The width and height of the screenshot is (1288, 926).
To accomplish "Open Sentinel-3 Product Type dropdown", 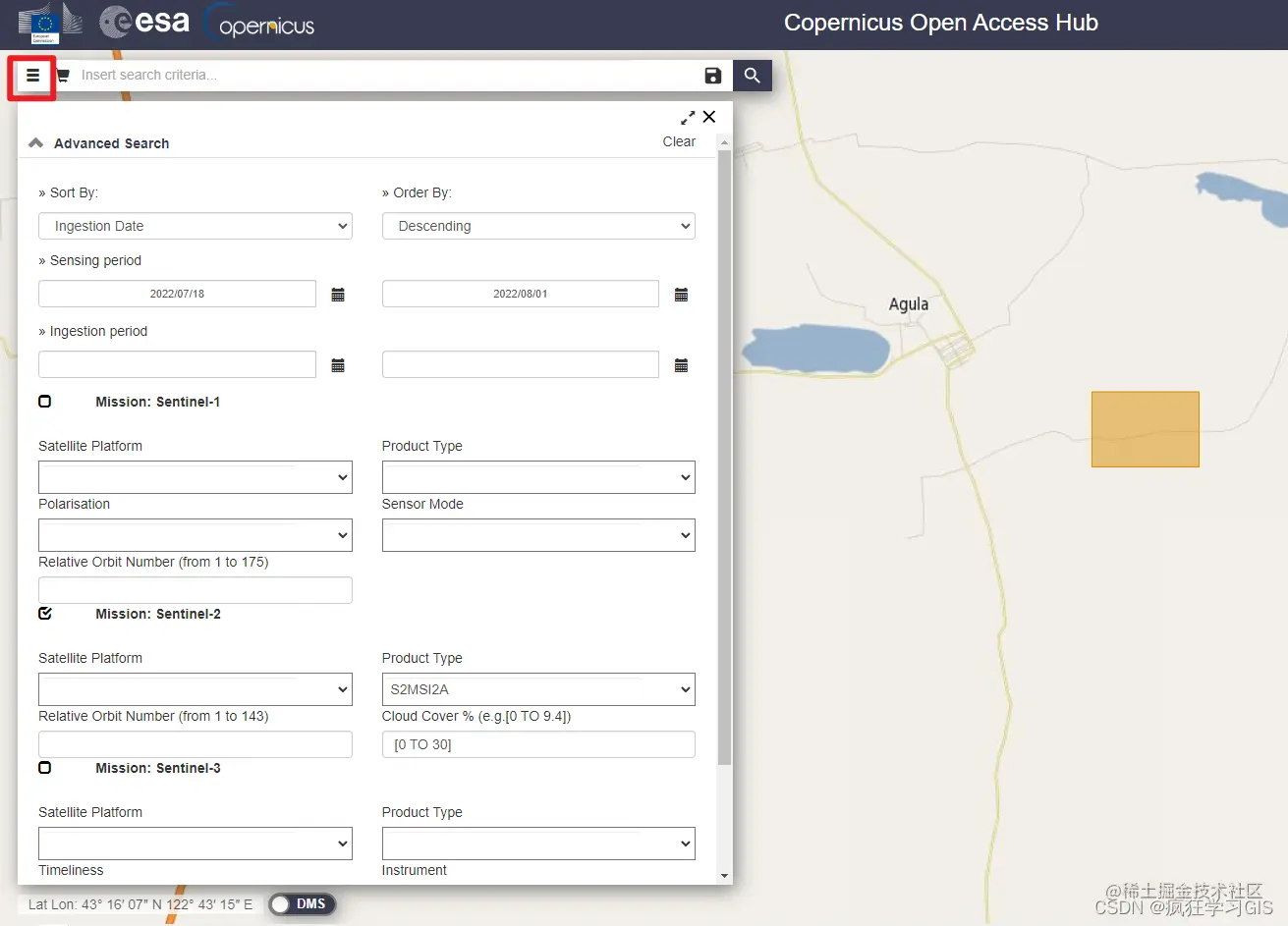I will (x=538, y=844).
